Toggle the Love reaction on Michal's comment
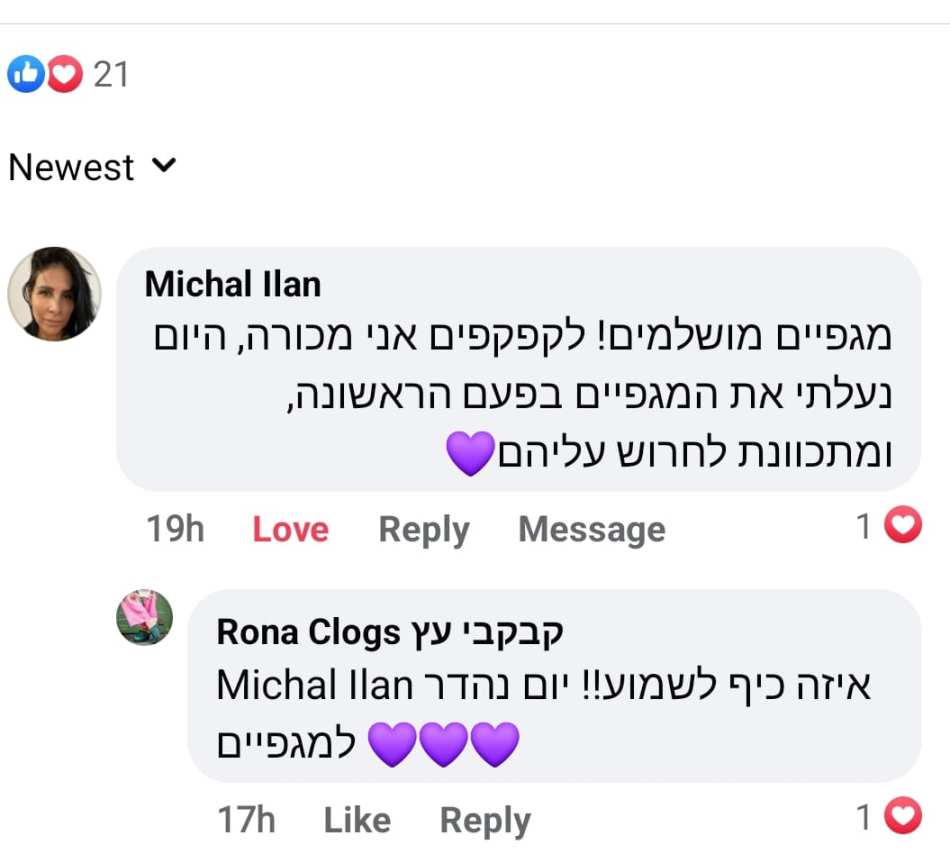950x854 pixels. (x=290, y=529)
